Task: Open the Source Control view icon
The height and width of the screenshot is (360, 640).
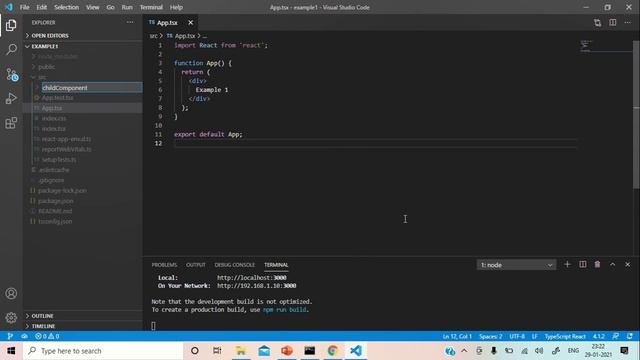Action: point(11,74)
